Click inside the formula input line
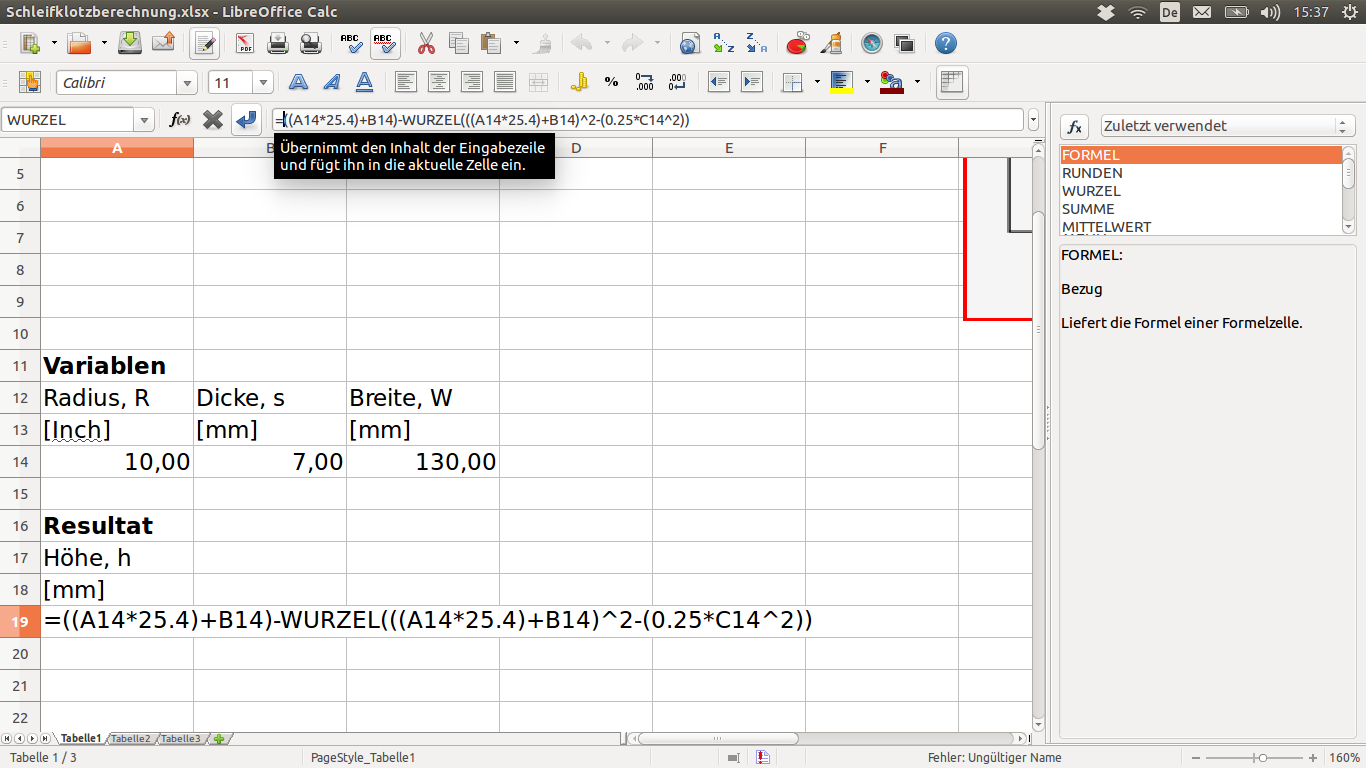1366x768 pixels. point(648,120)
